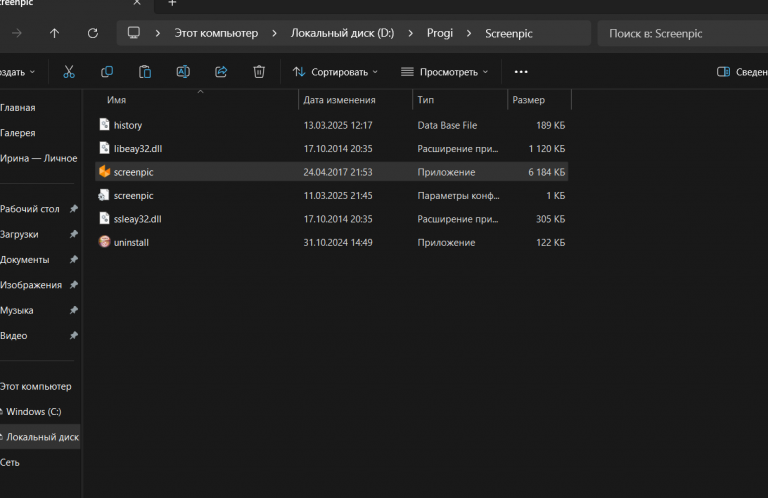
Task: Select Сеть in navigation pane
Action: pos(10,462)
